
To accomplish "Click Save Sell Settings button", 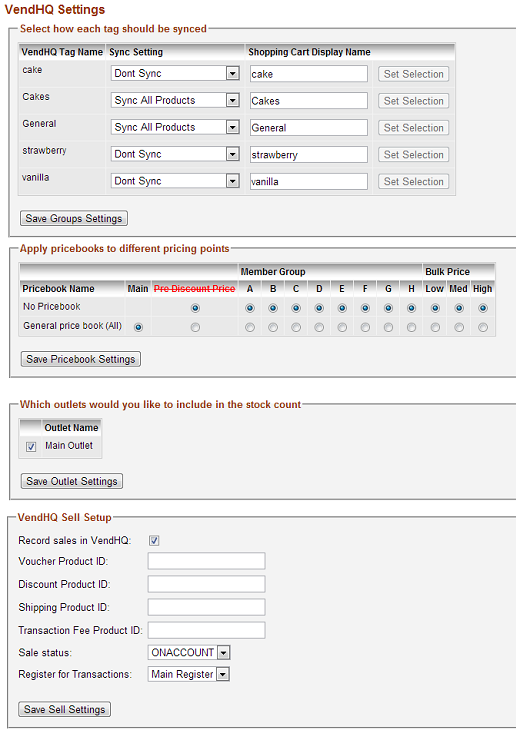I will tap(65, 709).
